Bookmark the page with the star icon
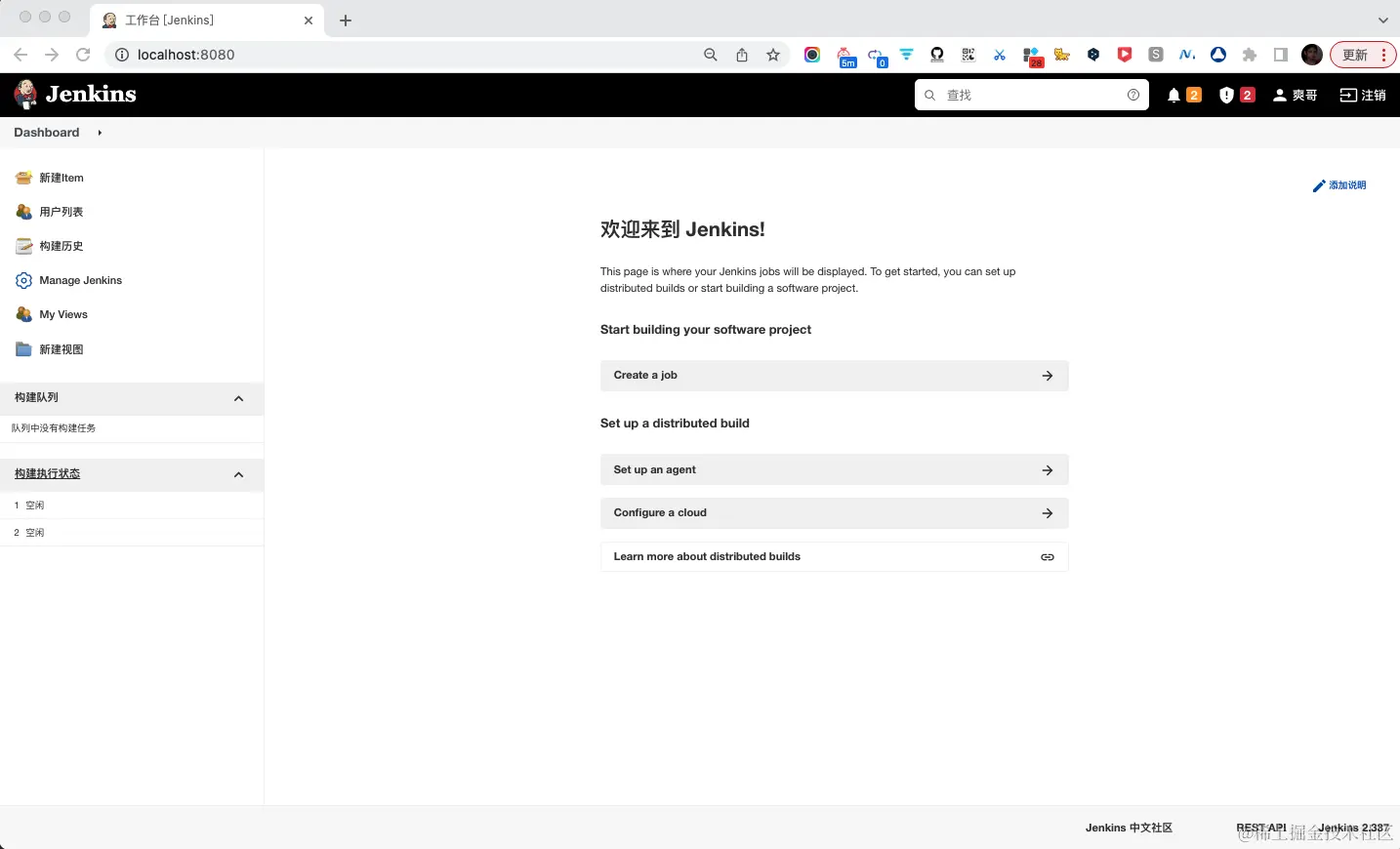 773,55
